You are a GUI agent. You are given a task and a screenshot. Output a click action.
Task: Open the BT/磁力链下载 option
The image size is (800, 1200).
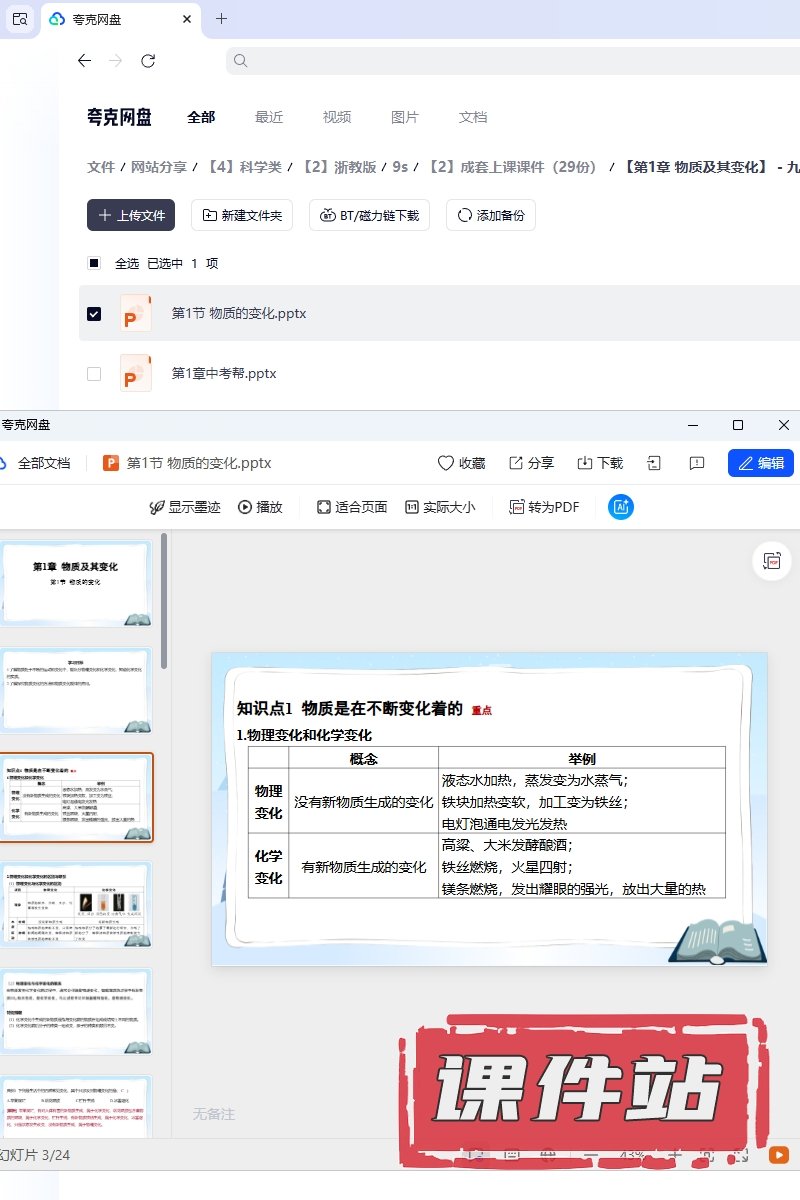370,215
